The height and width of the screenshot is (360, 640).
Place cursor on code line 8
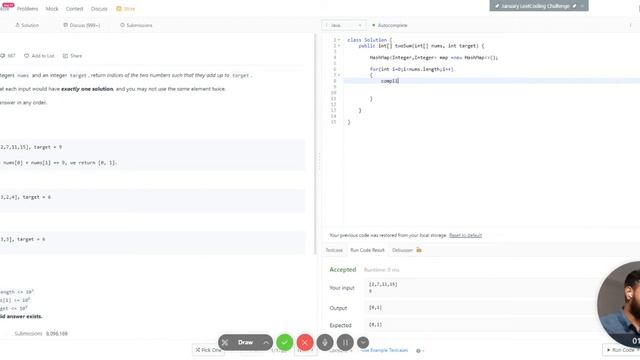pos(491,81)
